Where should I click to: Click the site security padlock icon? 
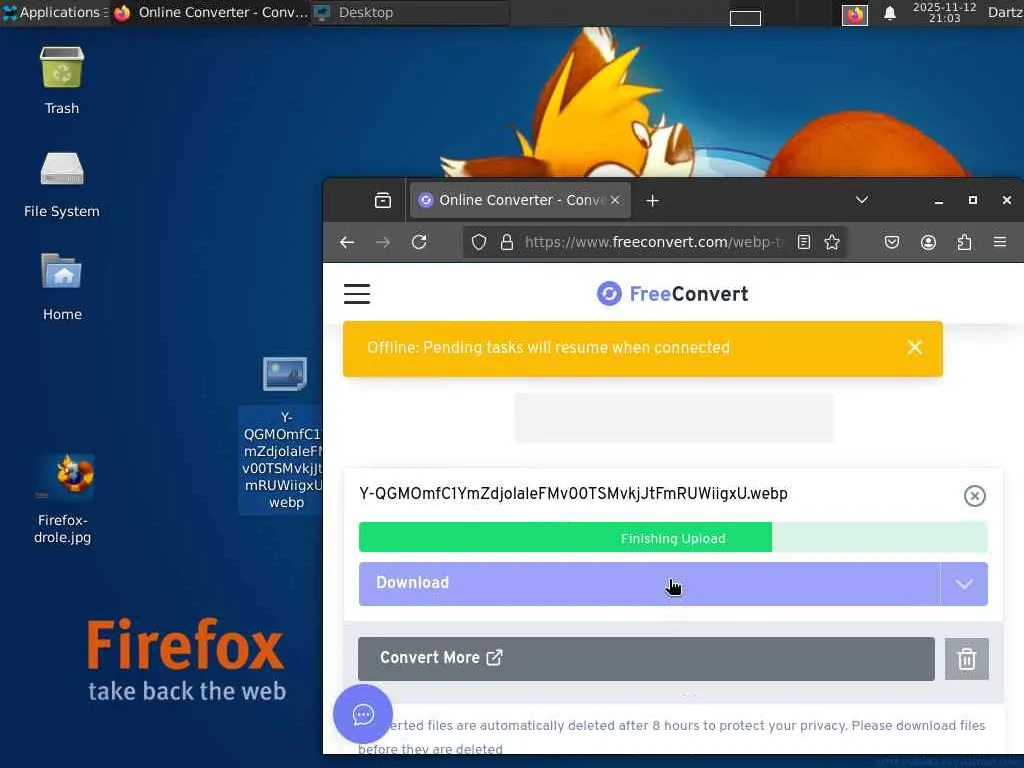point(507,242)
